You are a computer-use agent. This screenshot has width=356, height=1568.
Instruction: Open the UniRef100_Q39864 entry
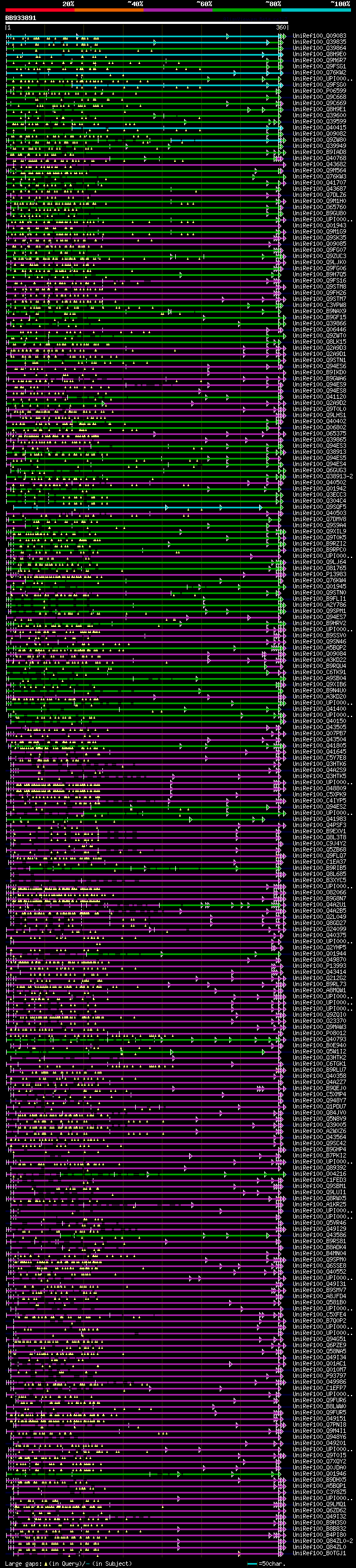coord(319,48)
